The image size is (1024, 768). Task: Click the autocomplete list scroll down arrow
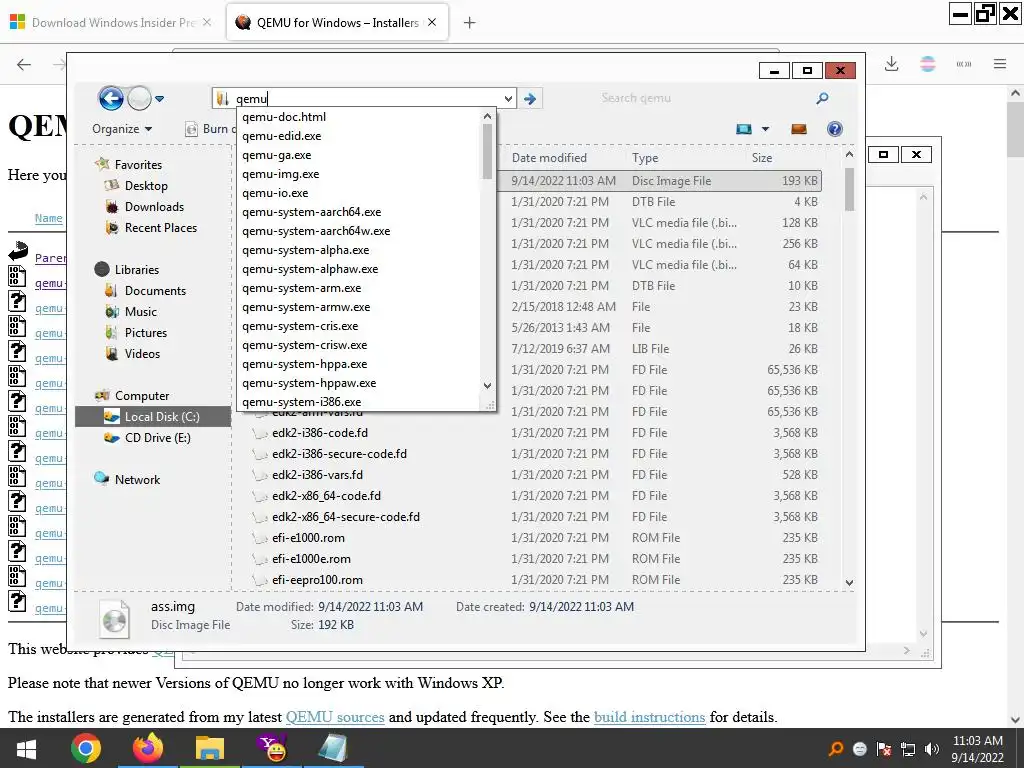pos(487,386)
